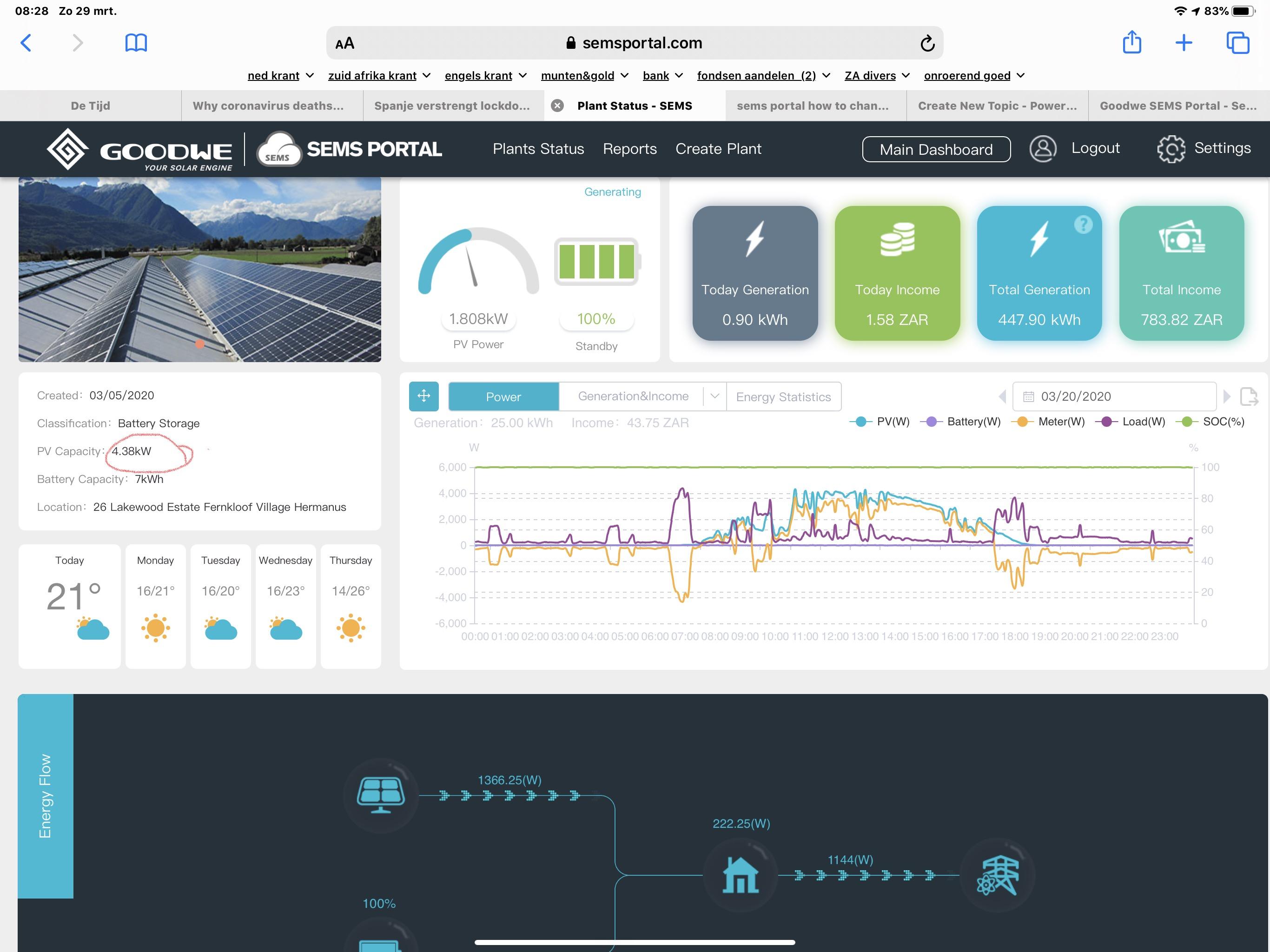The width and height of the screenshot is (1270, 952).
Task: Close the Plant Status - SEMS tab
Action: point(557,106)
